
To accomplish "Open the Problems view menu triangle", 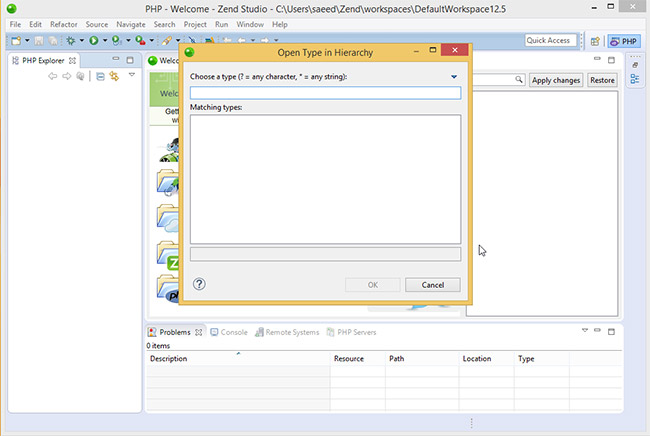I will (x=585, y=330).
